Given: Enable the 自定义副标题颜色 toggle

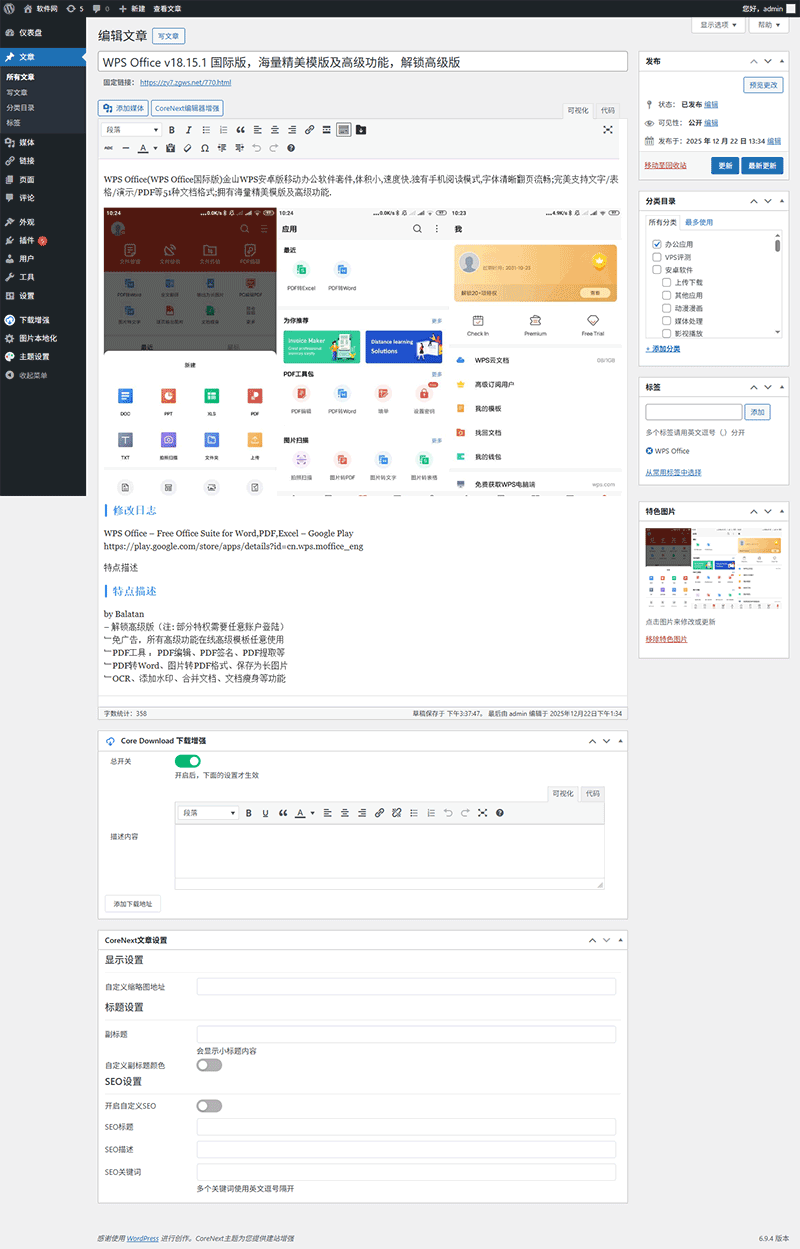Looking at the screenshot, I should (x=209, y=1065).
